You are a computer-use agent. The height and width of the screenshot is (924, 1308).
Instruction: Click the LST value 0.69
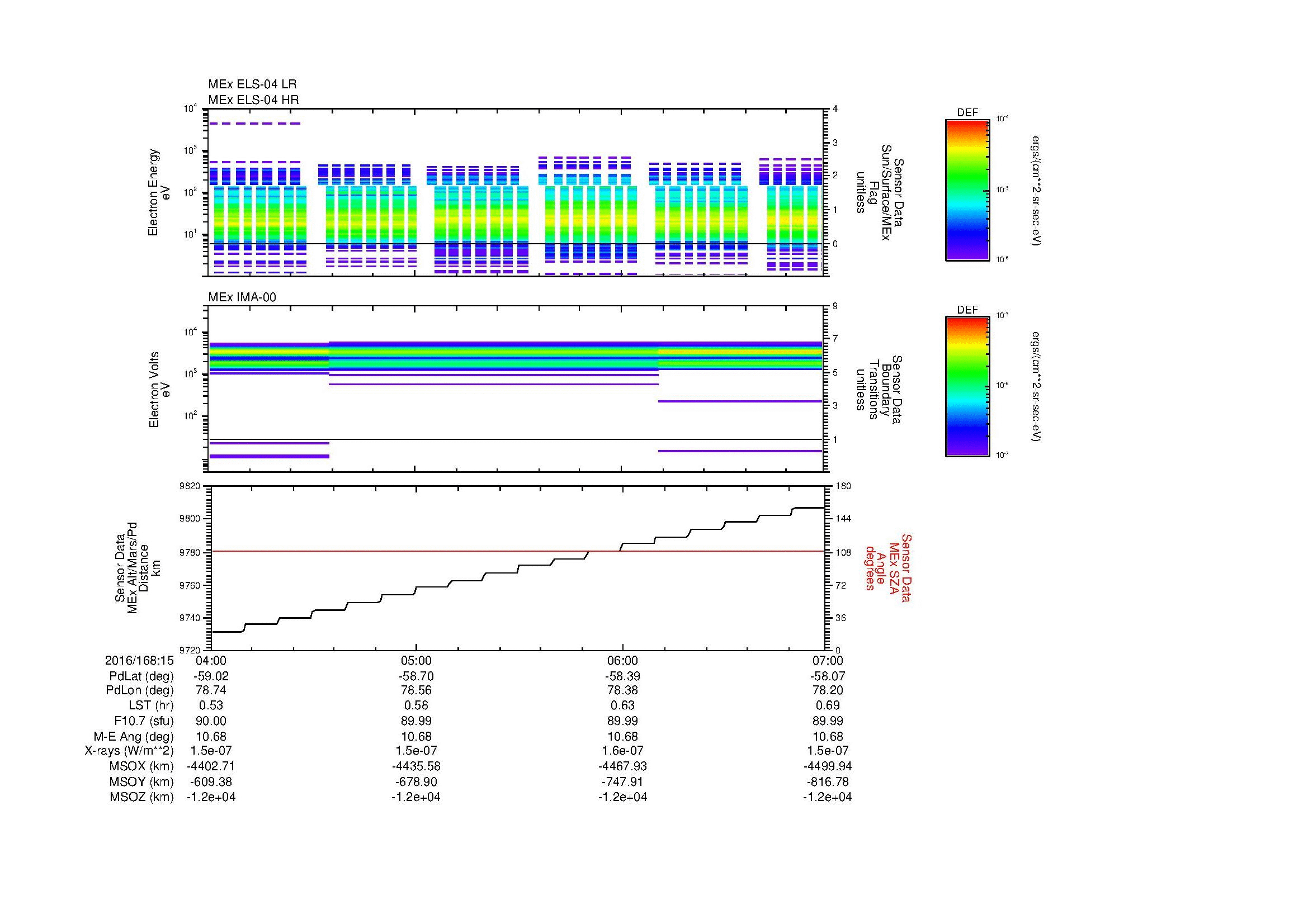point(828,706)
